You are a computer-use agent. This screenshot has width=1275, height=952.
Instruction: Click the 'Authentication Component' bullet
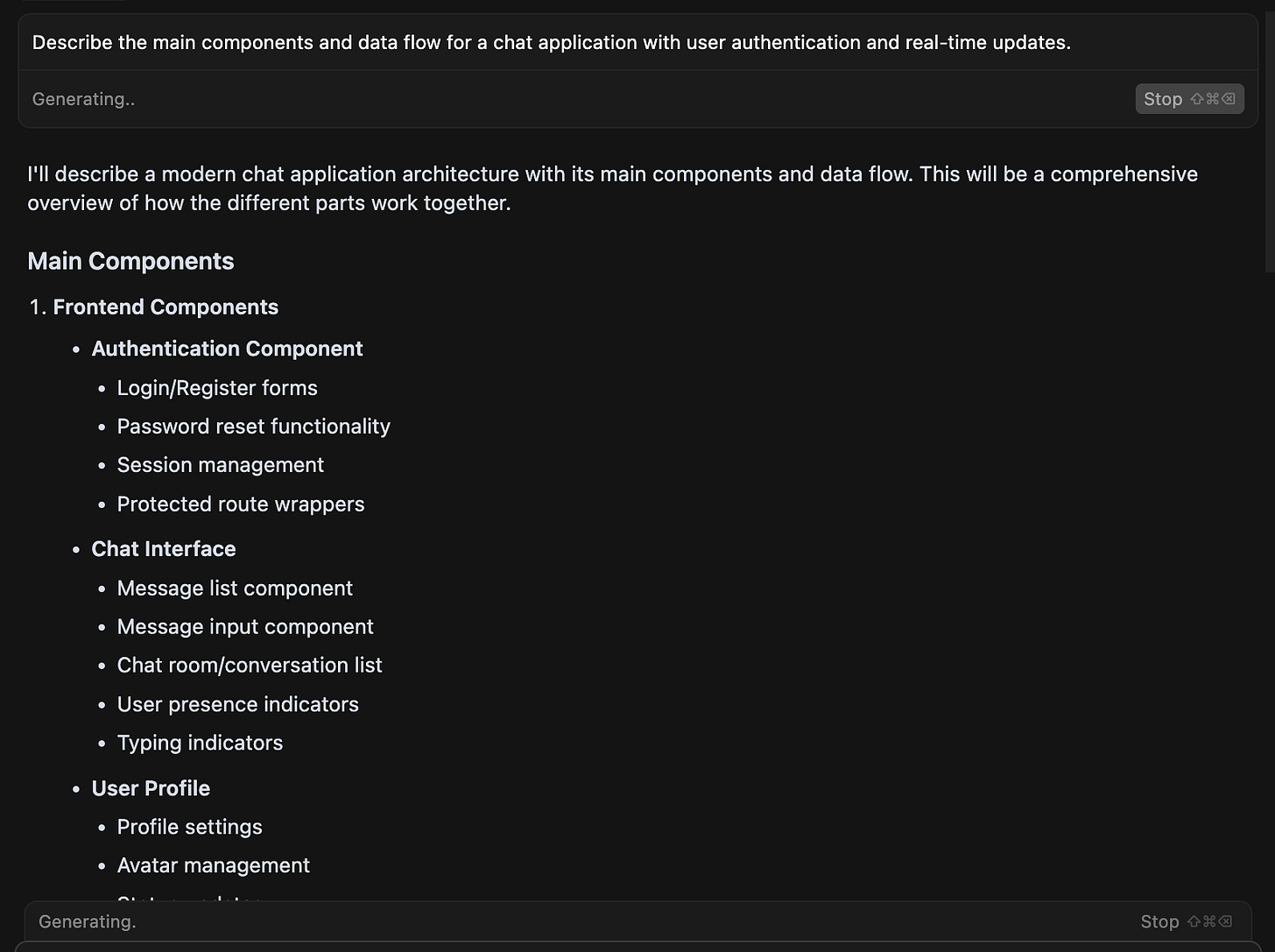227,349
